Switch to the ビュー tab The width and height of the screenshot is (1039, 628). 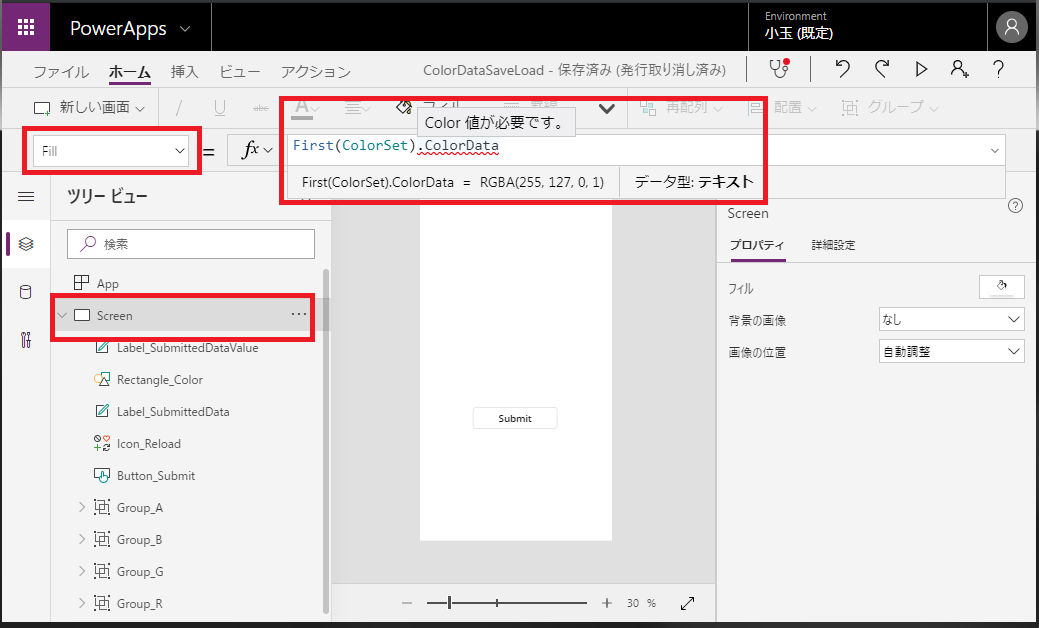tap(239, 72)
